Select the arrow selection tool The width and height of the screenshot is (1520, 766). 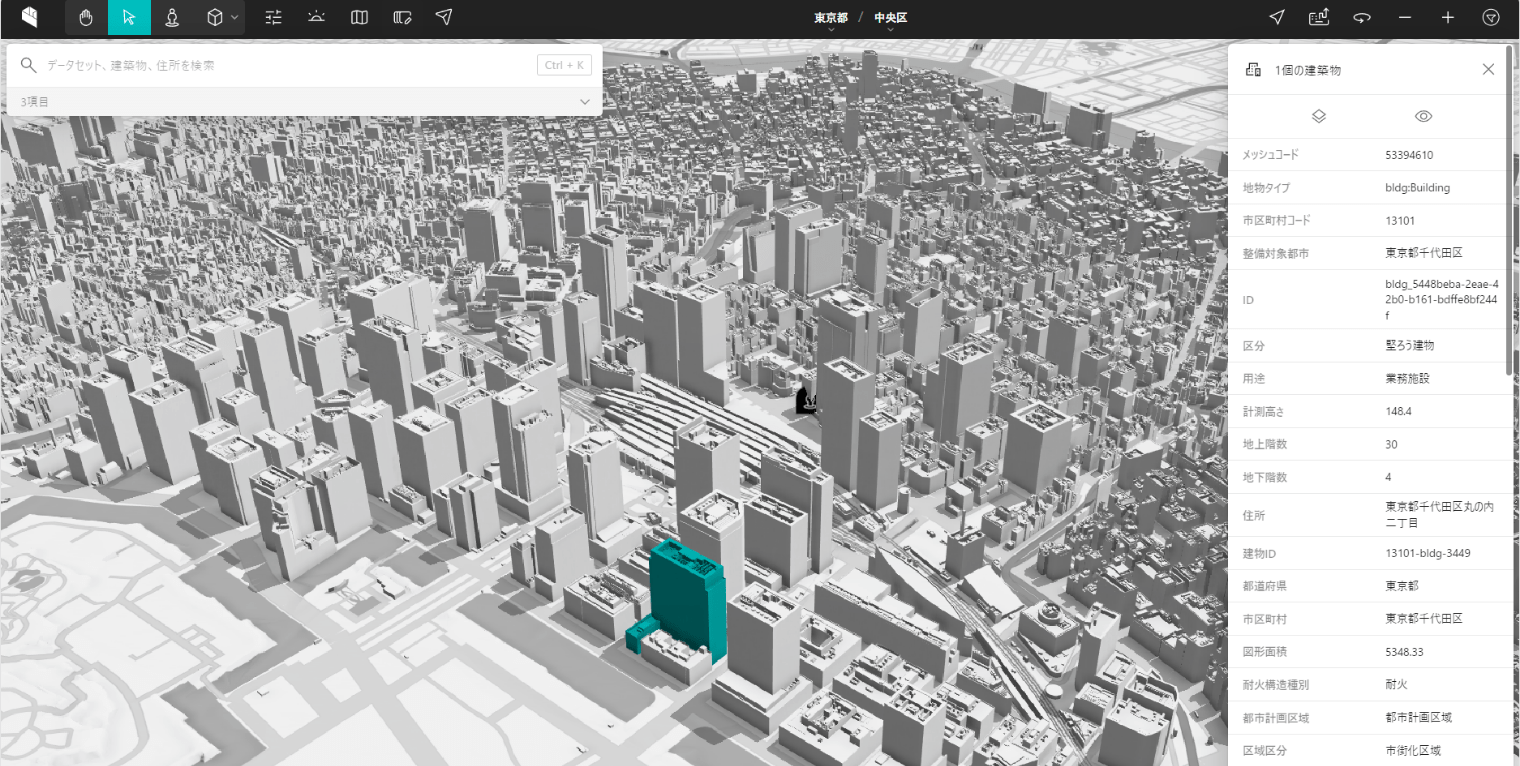129,17
